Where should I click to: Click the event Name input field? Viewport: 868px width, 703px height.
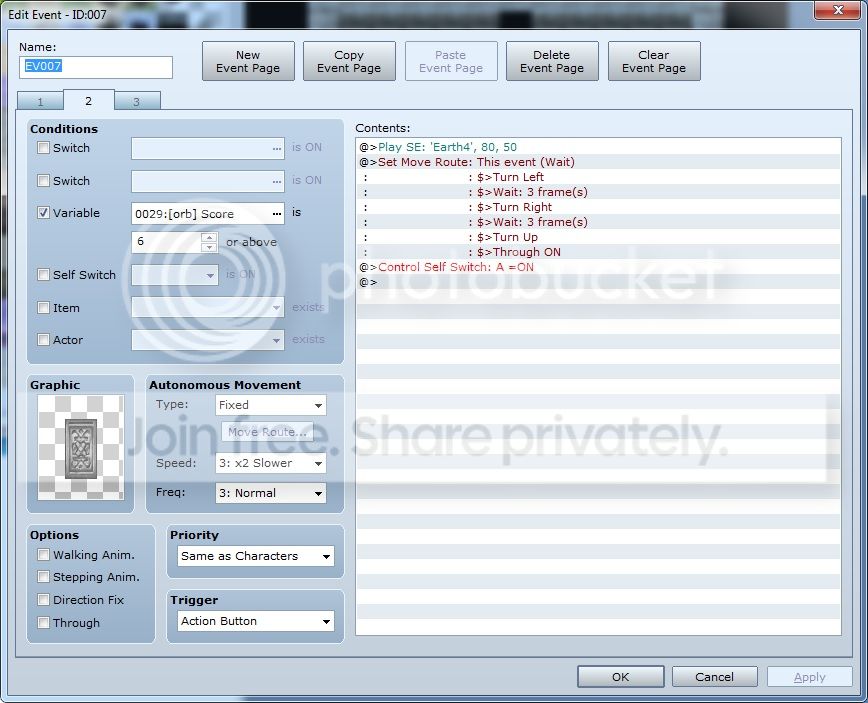(96, 67)
